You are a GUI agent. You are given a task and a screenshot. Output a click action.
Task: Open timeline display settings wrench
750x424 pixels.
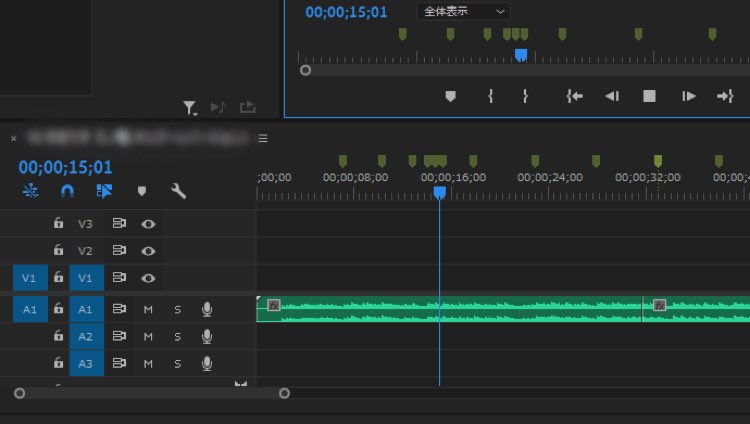pyautogui.click(x=178, y=191)
